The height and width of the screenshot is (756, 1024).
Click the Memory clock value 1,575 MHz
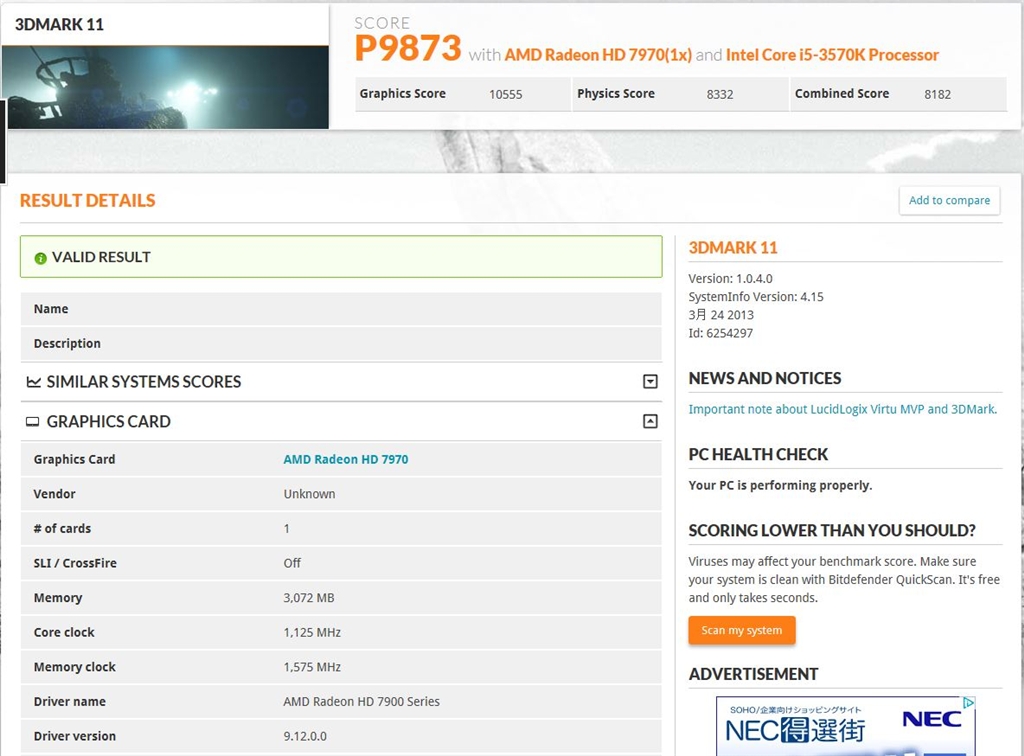pyautogui.click(x=312, y=667)
